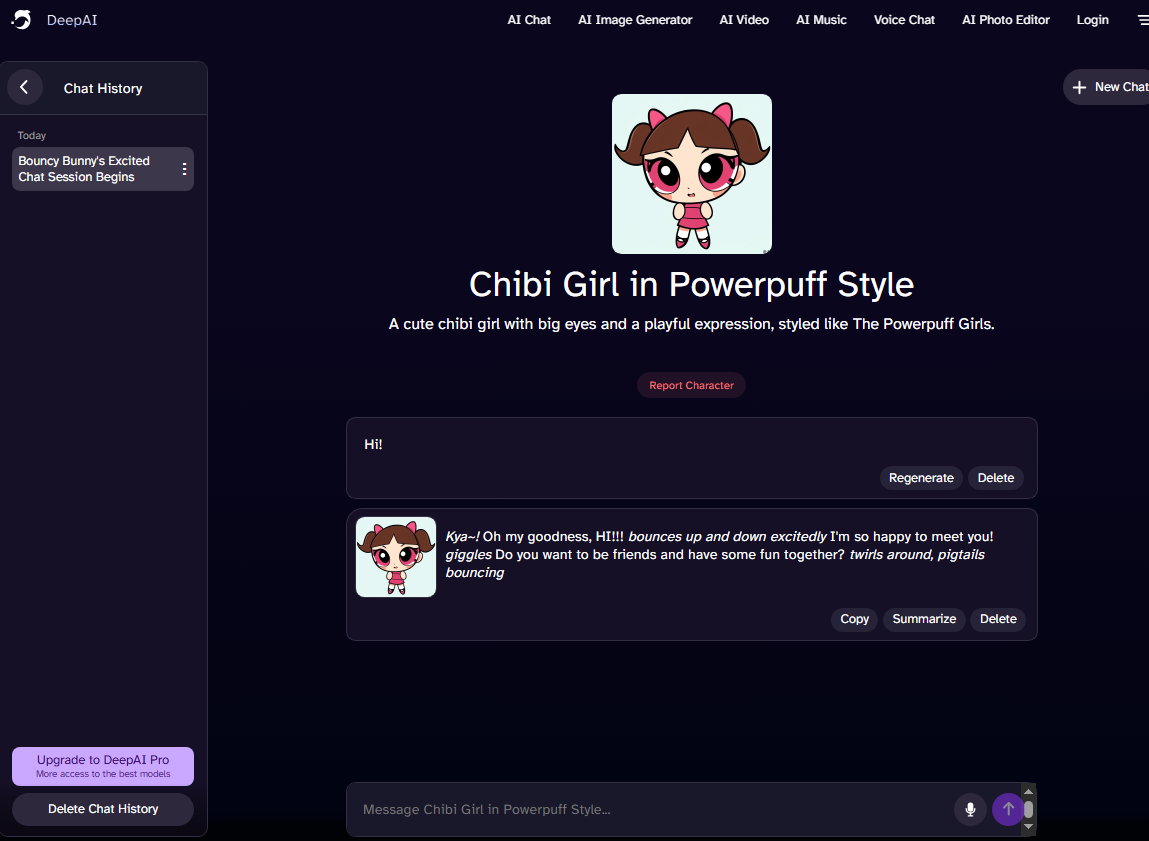The width and height of the screenshot is (1149, 841).
Task: Click the character description mentioning Powerpuff Girls
Action: (691, 324)
